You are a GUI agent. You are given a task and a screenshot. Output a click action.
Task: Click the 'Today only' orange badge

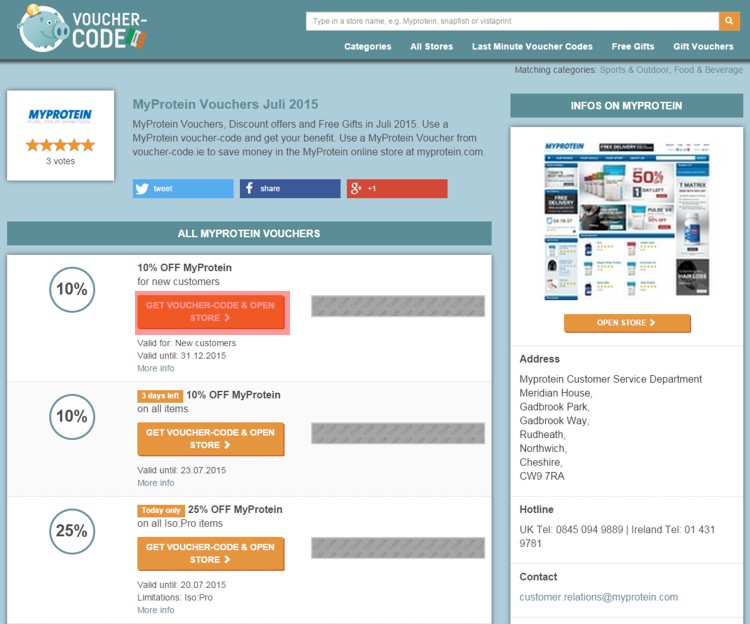click(161, 511)
